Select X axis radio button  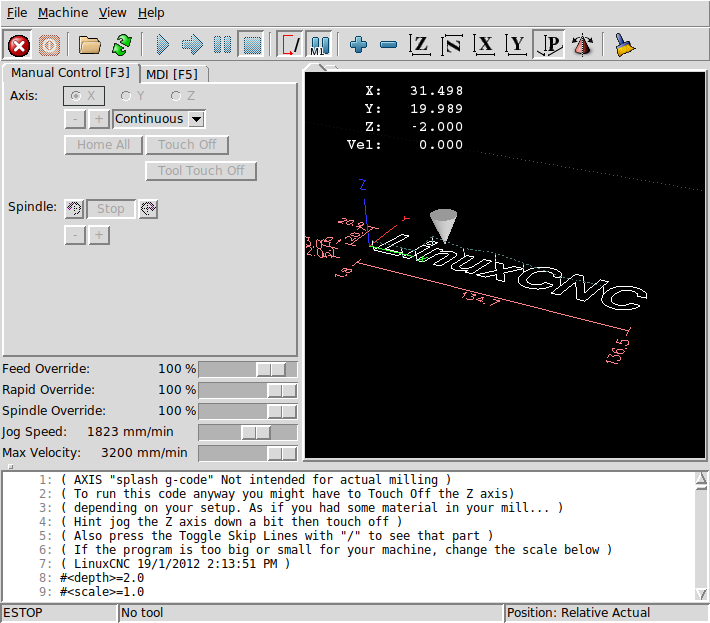click(84, 96)
